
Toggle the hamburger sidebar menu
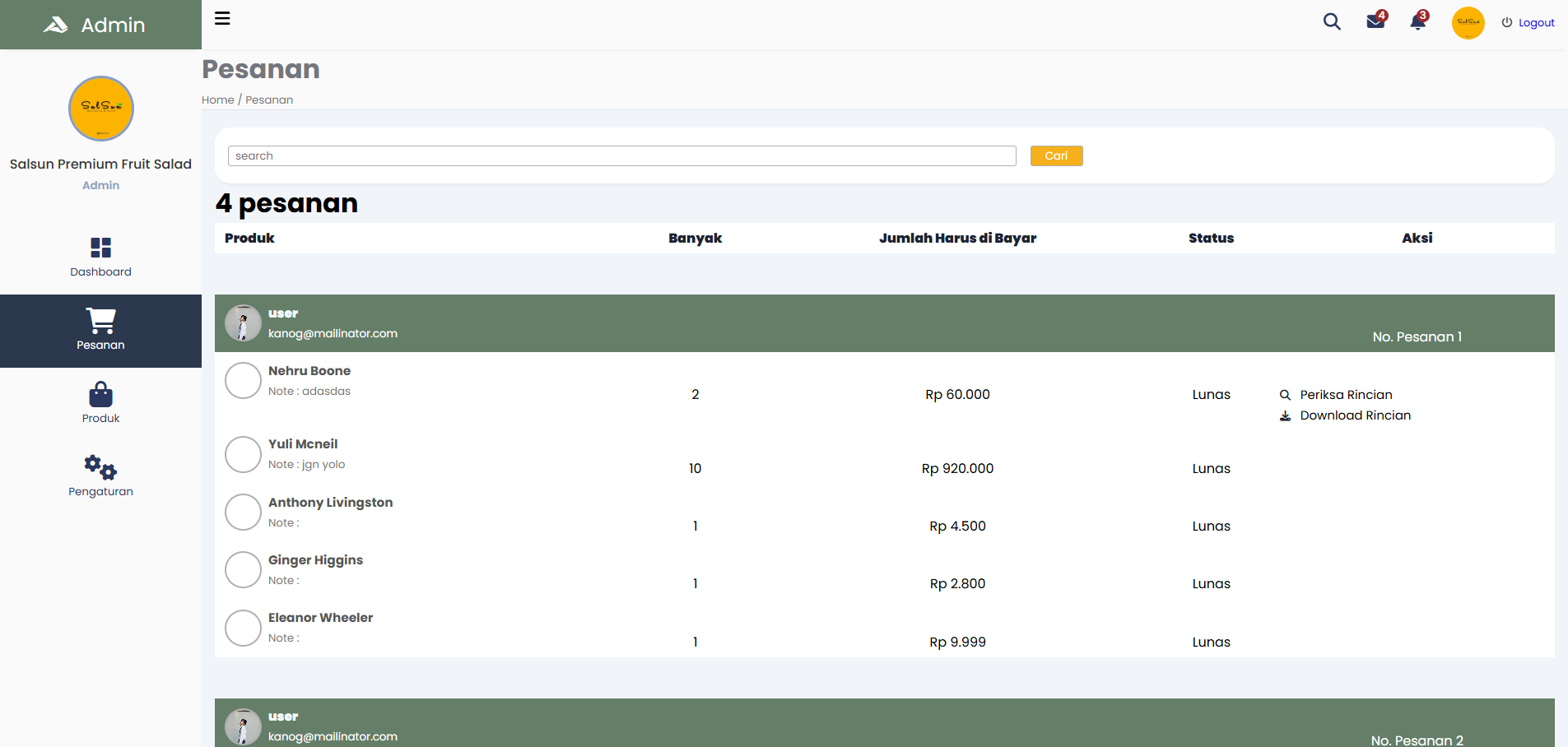222,19
